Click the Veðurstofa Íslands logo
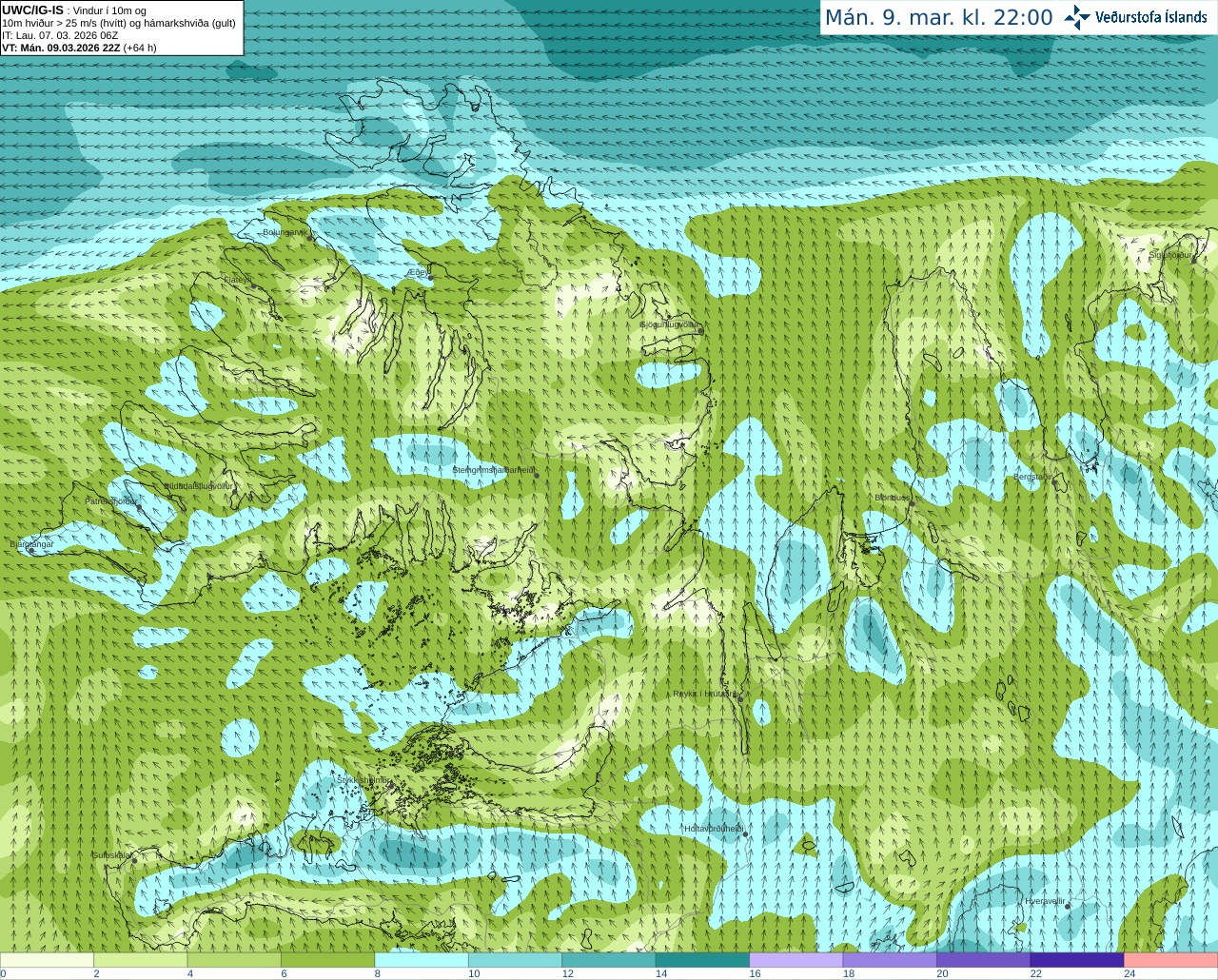1218x980 pixels. tap(1135, 17)
